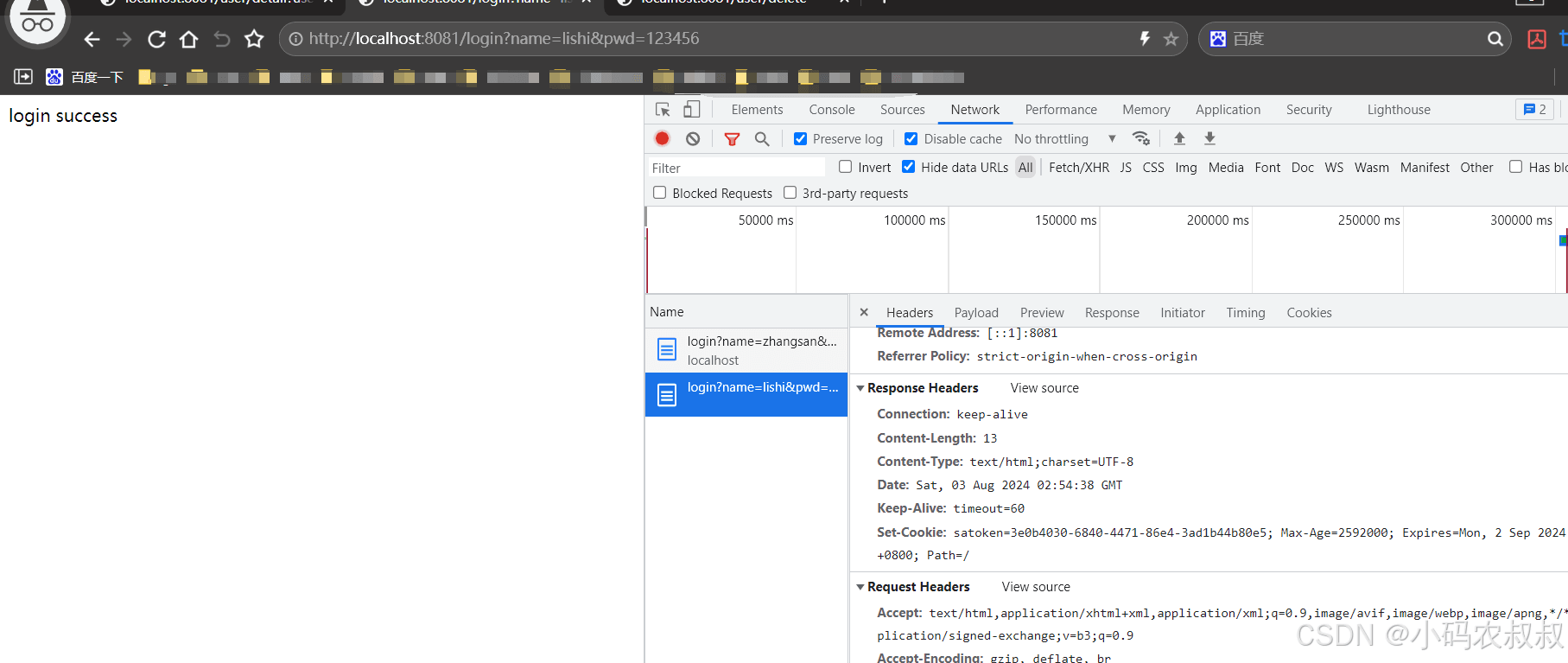Click Export HAR download icon
The height and width of the screenshot is (663, 1568).
[x=1209, y=138]
